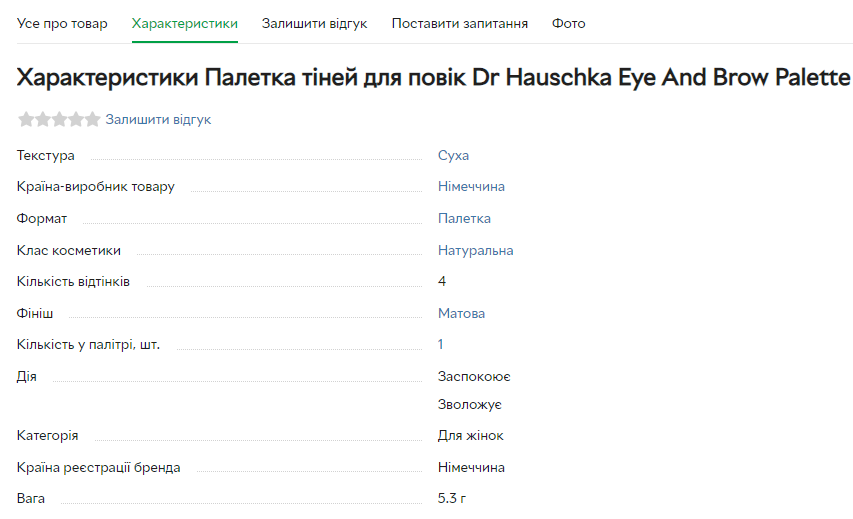This screenshot has width=853, height=519.
Task: Open the Суха texture link
Action: pyautogui.click(x=453, y=156)
